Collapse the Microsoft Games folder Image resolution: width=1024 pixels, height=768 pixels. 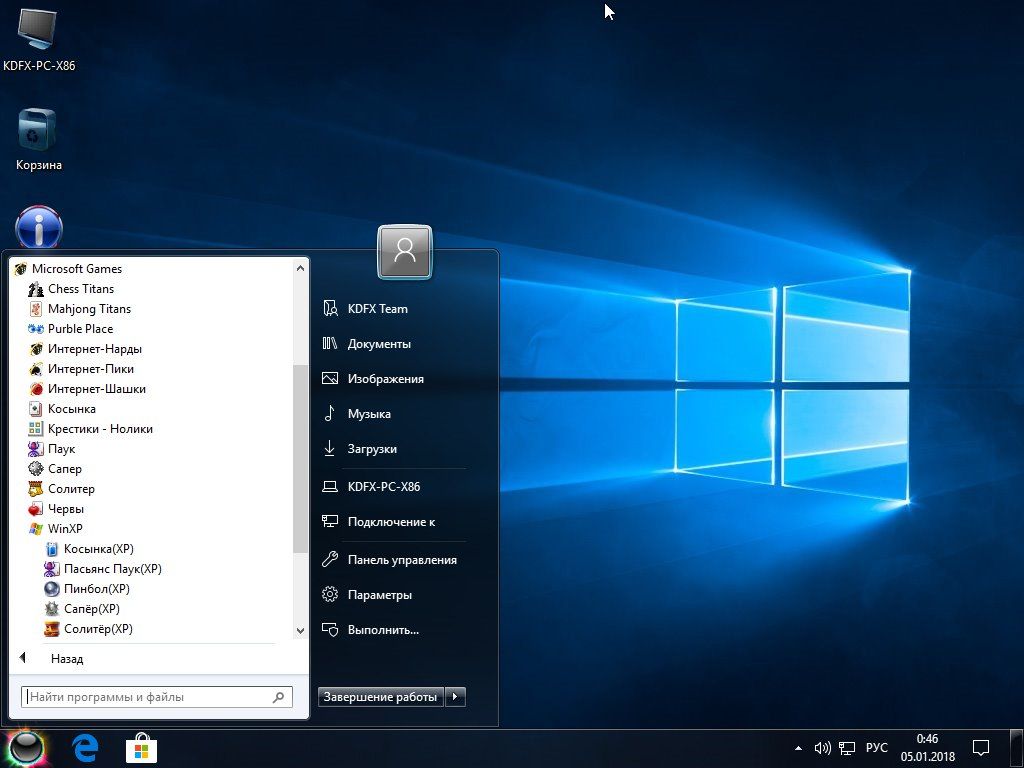click(76, 269)
